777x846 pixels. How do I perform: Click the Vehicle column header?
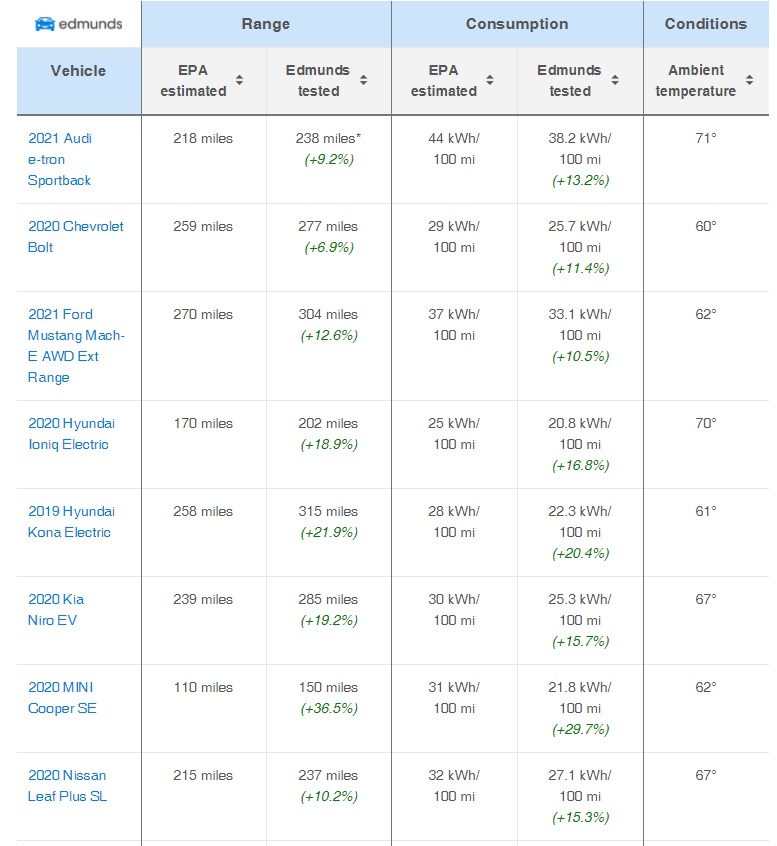tap(79, 71)
